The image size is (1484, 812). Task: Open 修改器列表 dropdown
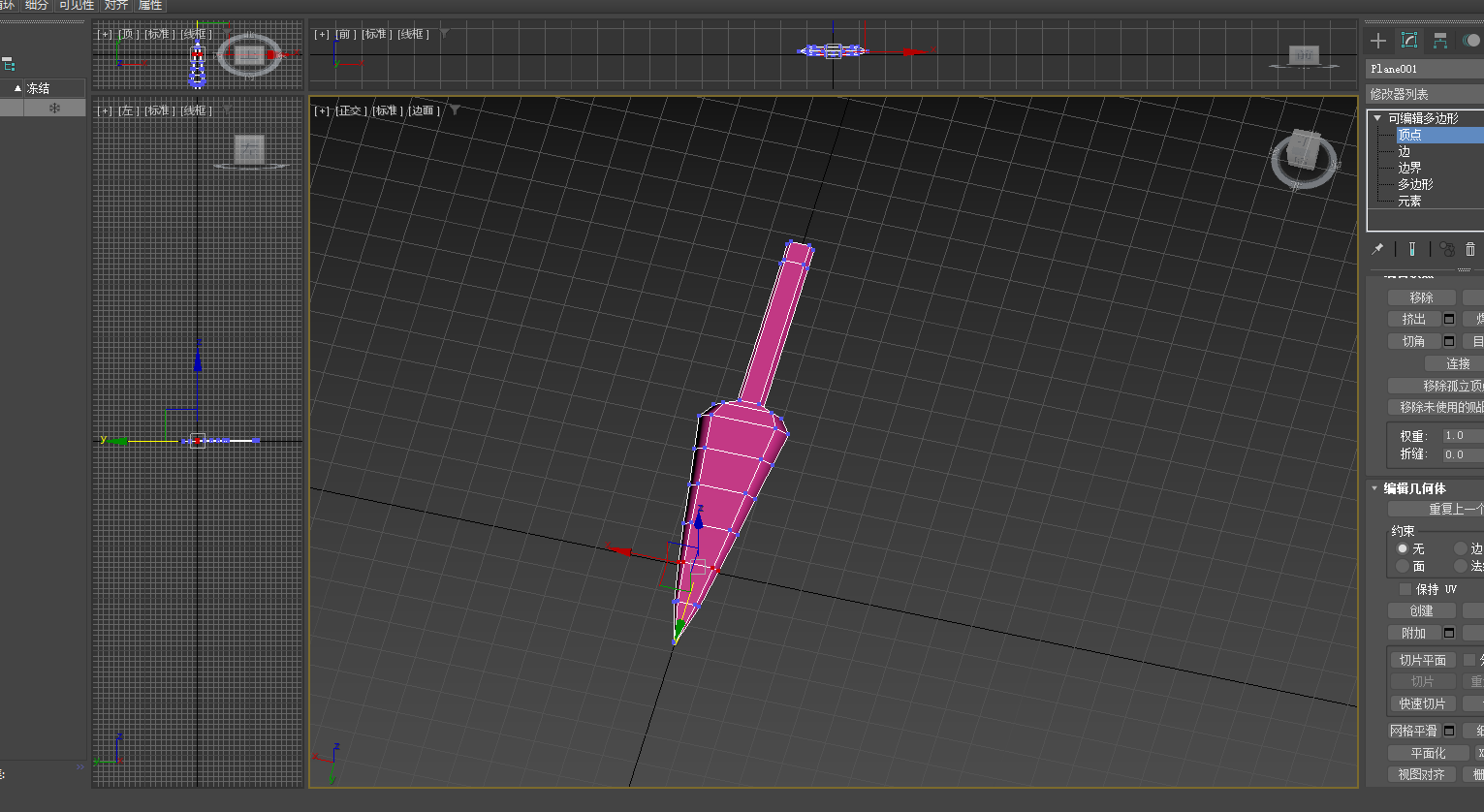coord(1425,94)
